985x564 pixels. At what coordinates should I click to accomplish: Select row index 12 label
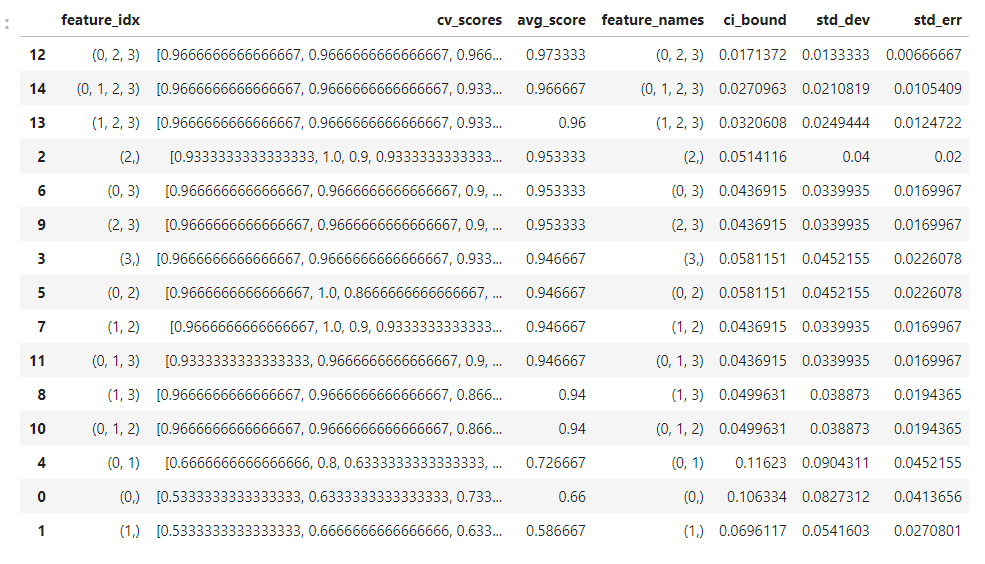tap(38, 54)
